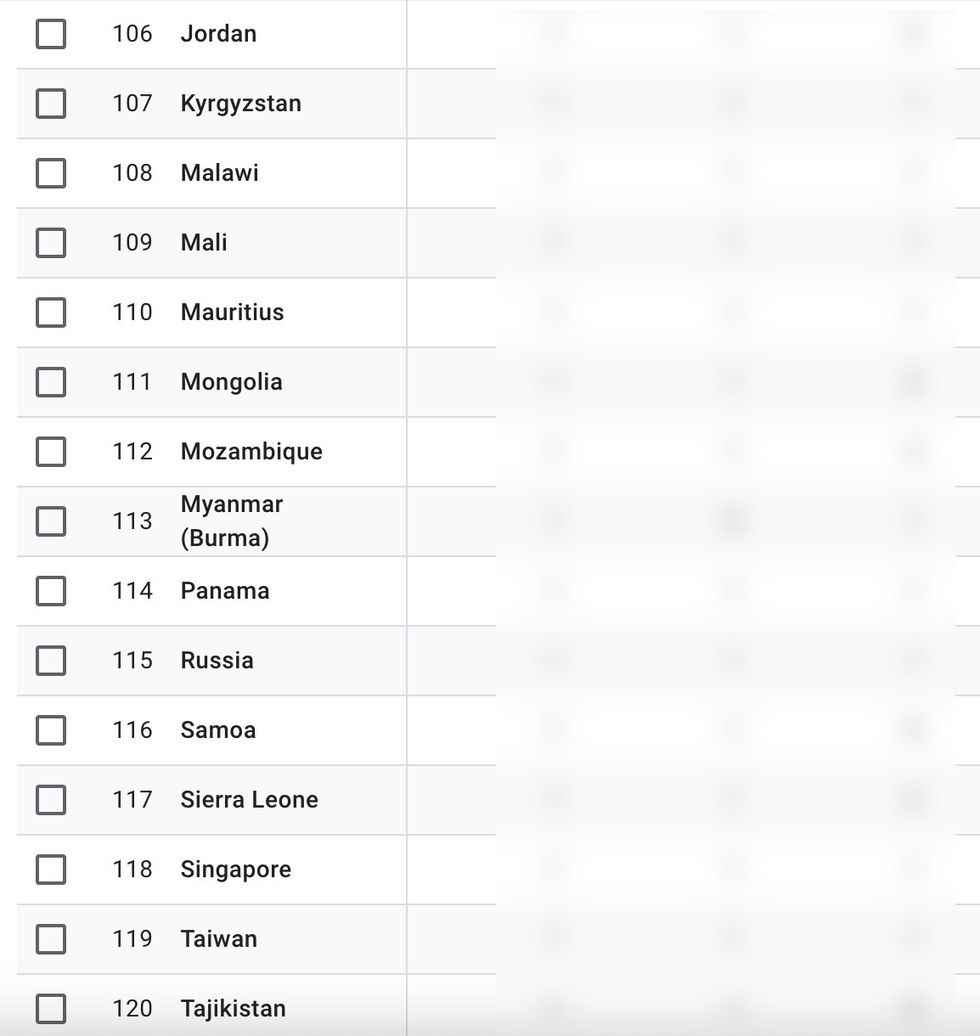Select the Sierra Leone checkbox
Viewport: 980px width, 1036px height.
51,800
